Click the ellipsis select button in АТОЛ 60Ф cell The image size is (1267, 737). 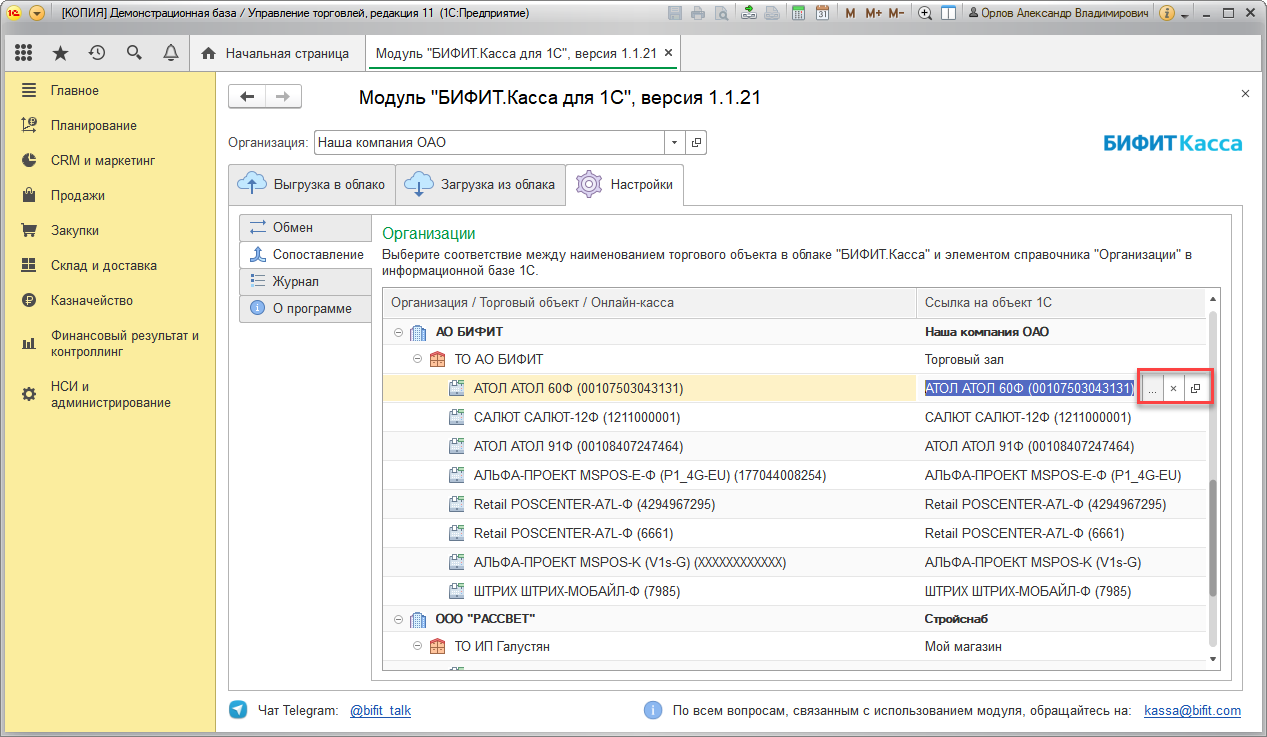(x=1152, y=389)
